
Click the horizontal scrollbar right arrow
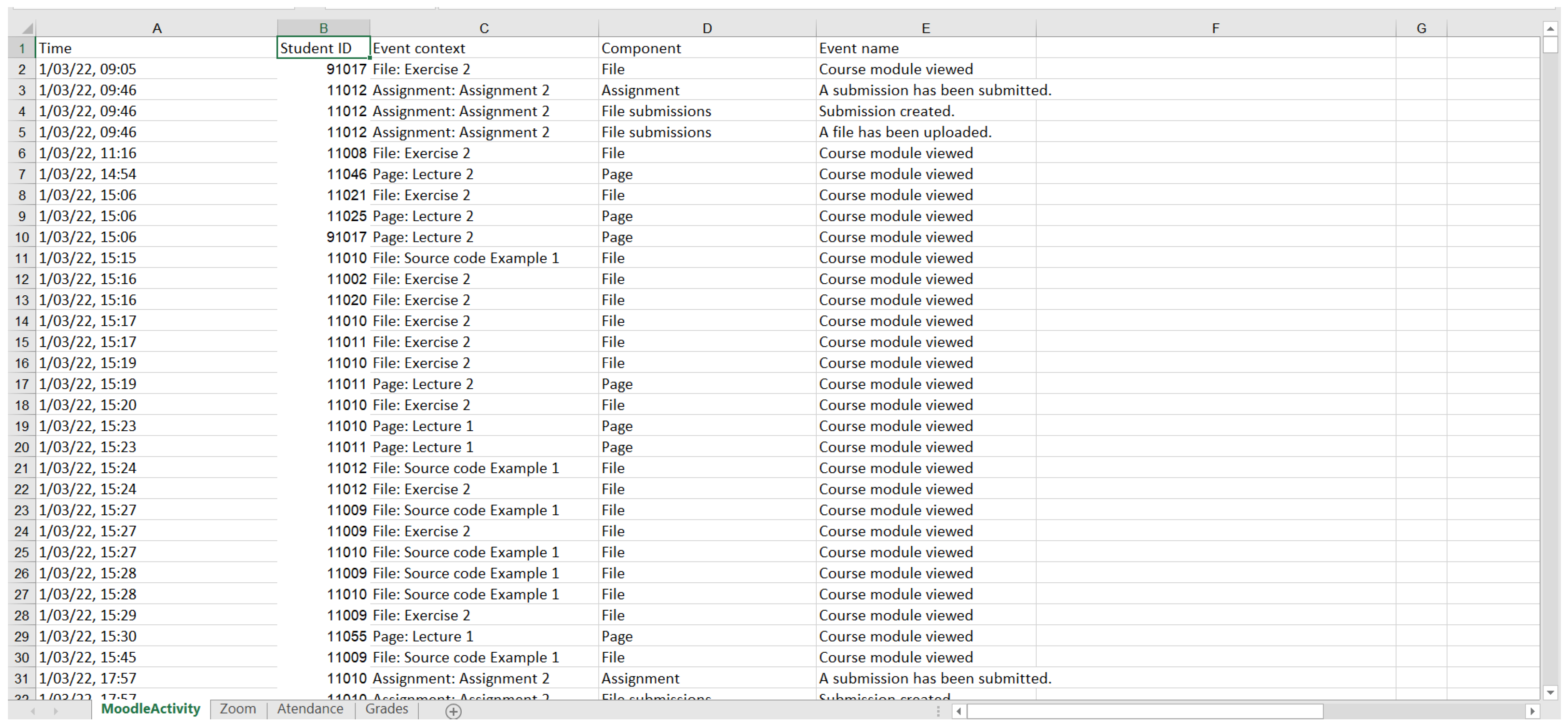pos(1531,711)
